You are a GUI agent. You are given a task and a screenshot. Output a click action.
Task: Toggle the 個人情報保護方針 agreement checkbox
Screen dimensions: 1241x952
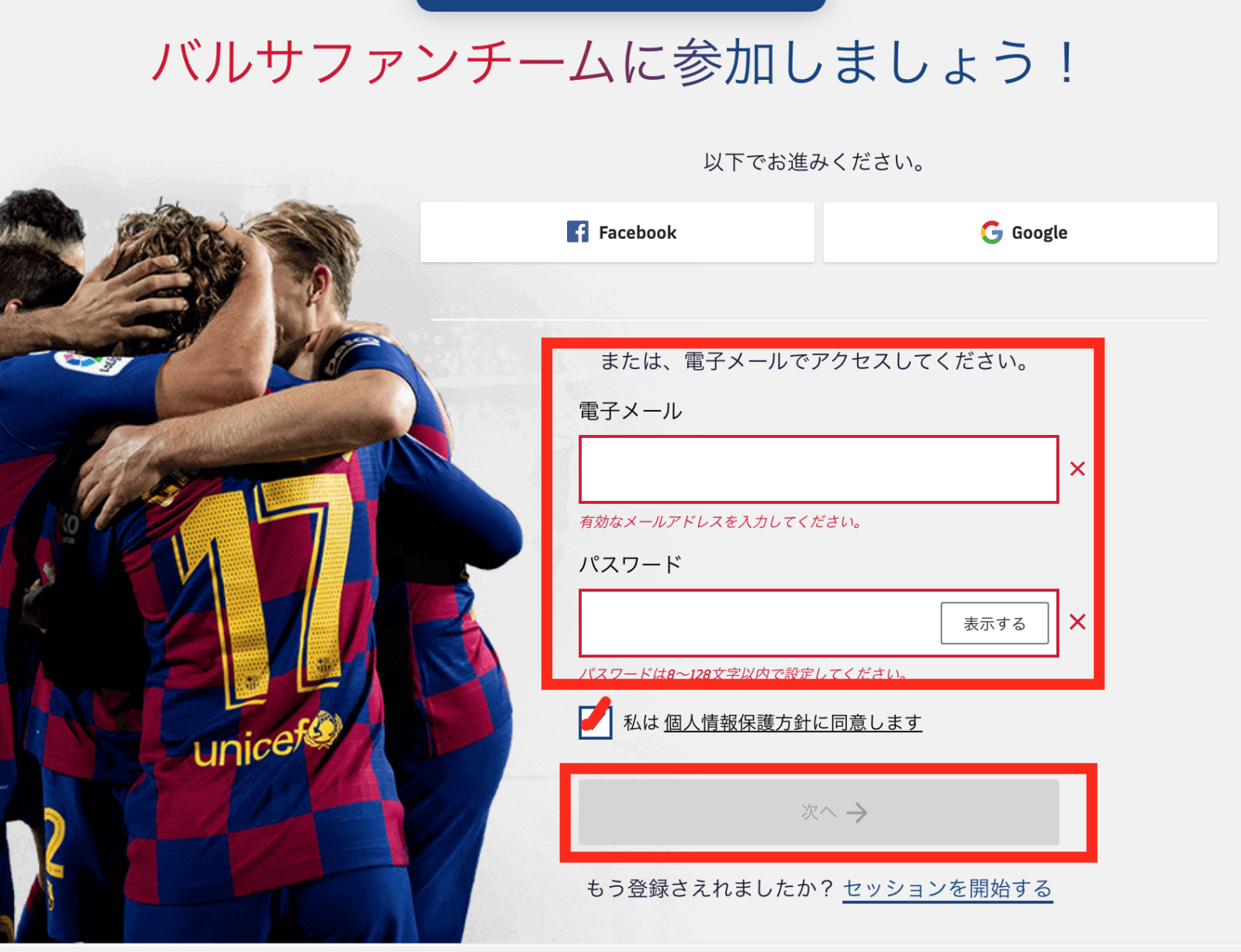pyautogui.click(x=595, y=723)
